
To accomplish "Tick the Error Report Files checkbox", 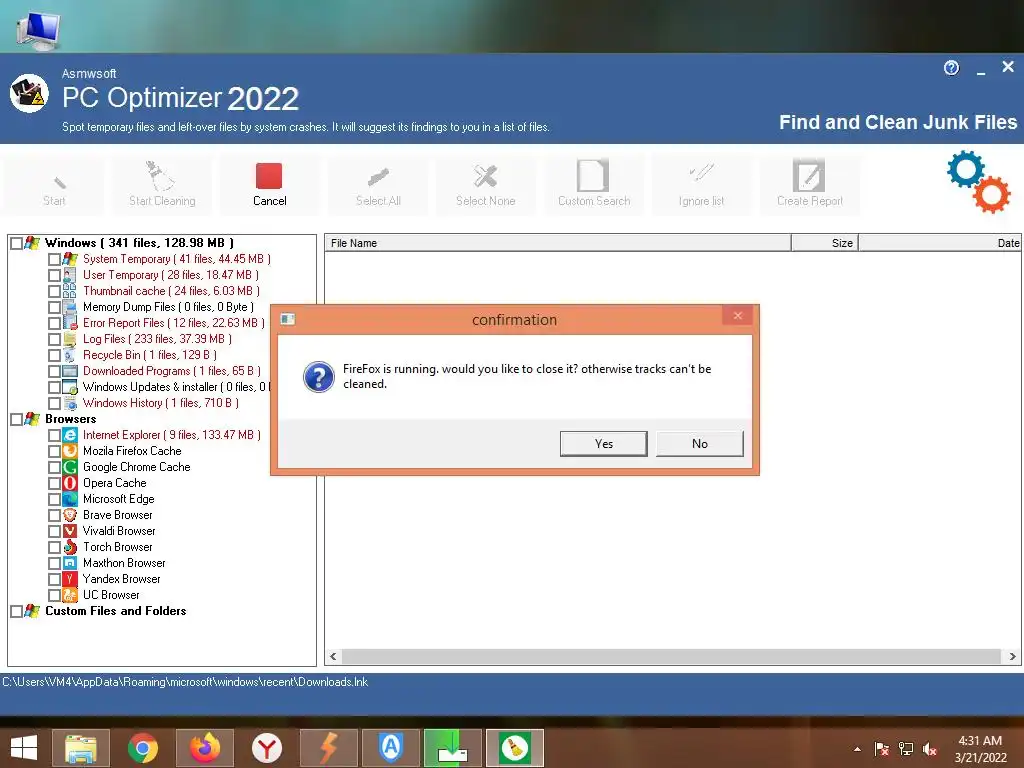I will coord(54,323).
